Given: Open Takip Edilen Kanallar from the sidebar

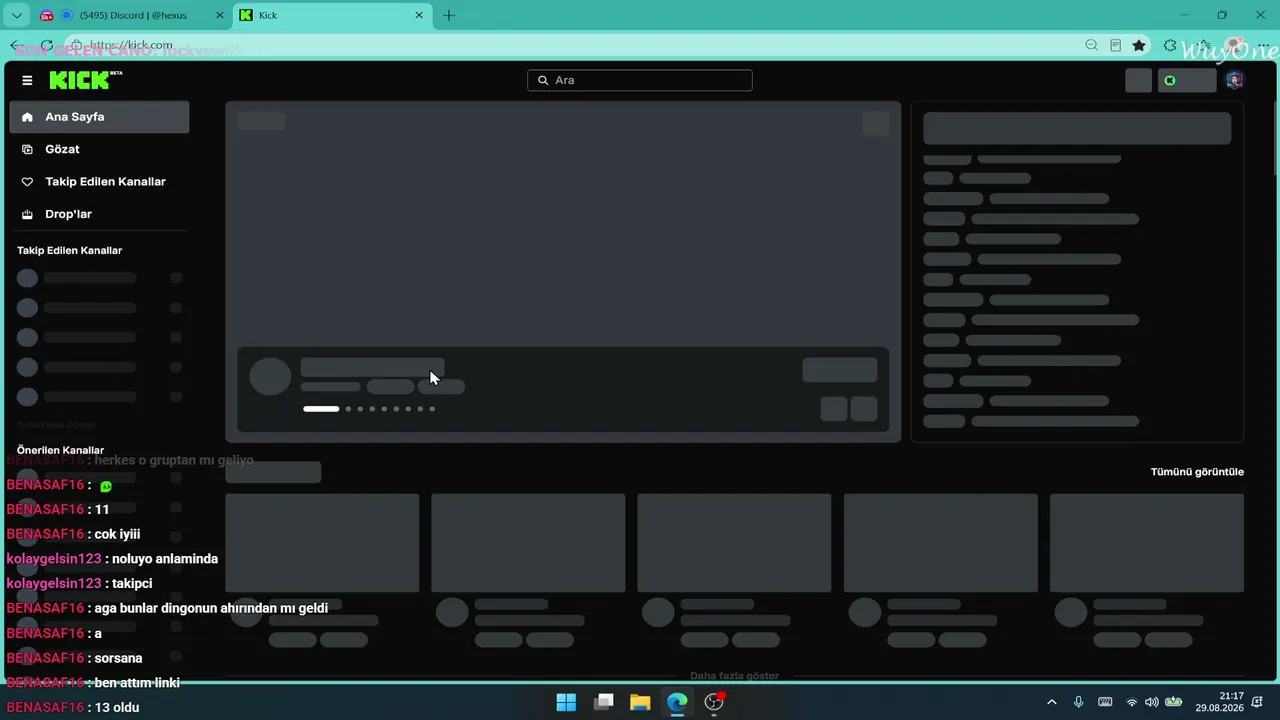Looking at the screenshot, I should coord(99,181).
